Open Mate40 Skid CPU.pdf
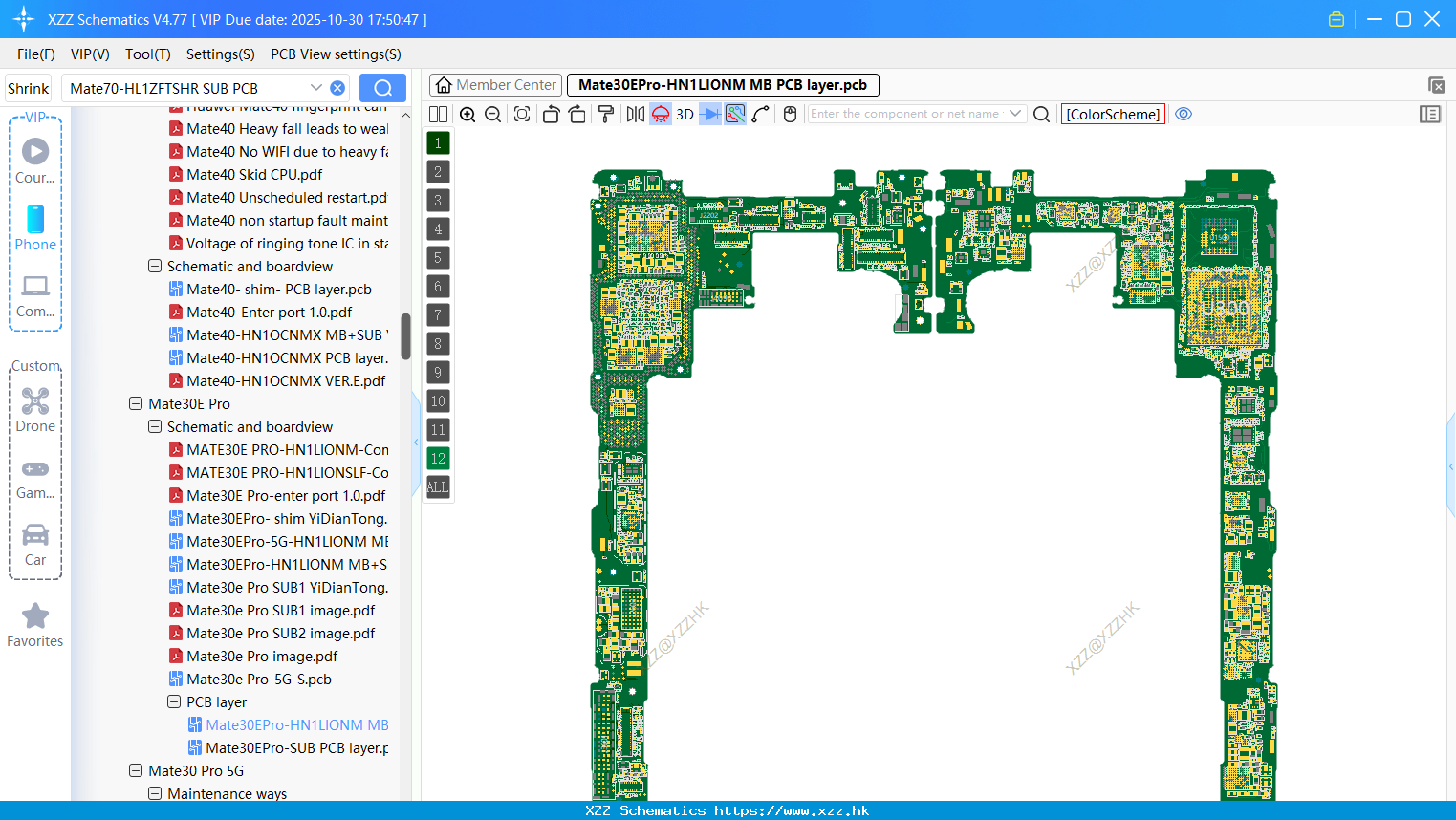This screenshot has height=820, width=1456. (x=254, y=174)
